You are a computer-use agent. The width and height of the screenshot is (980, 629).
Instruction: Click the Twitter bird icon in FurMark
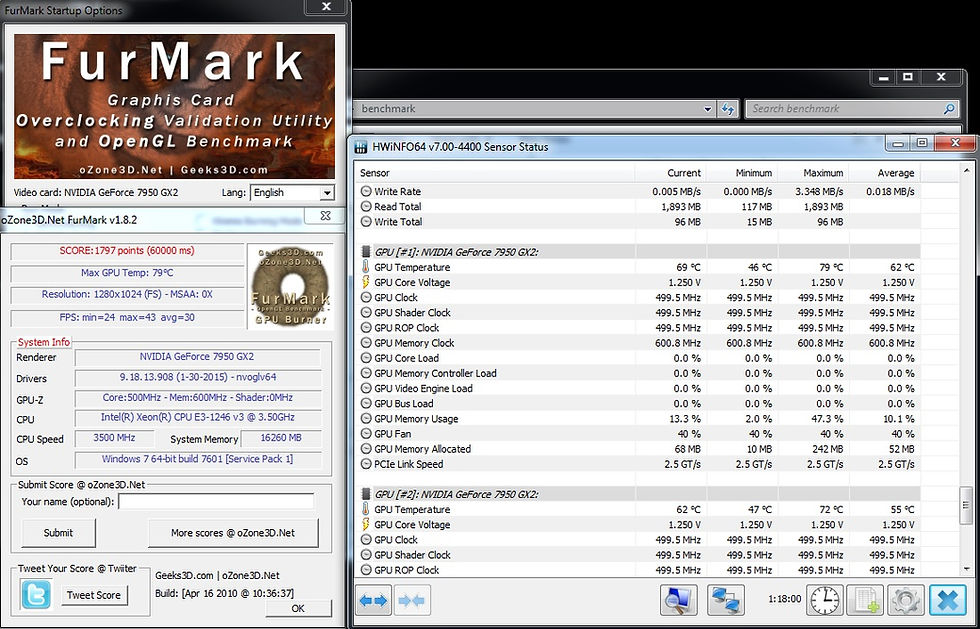click(36, 594)
